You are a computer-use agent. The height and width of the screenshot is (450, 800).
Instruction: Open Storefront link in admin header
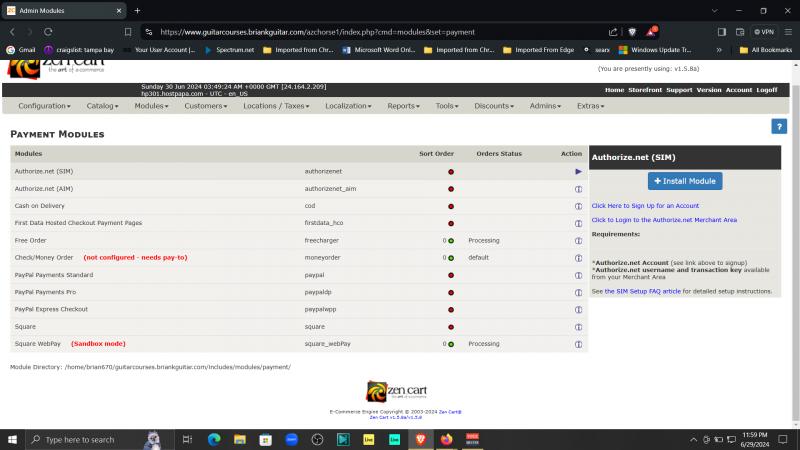tap(645, 90)
